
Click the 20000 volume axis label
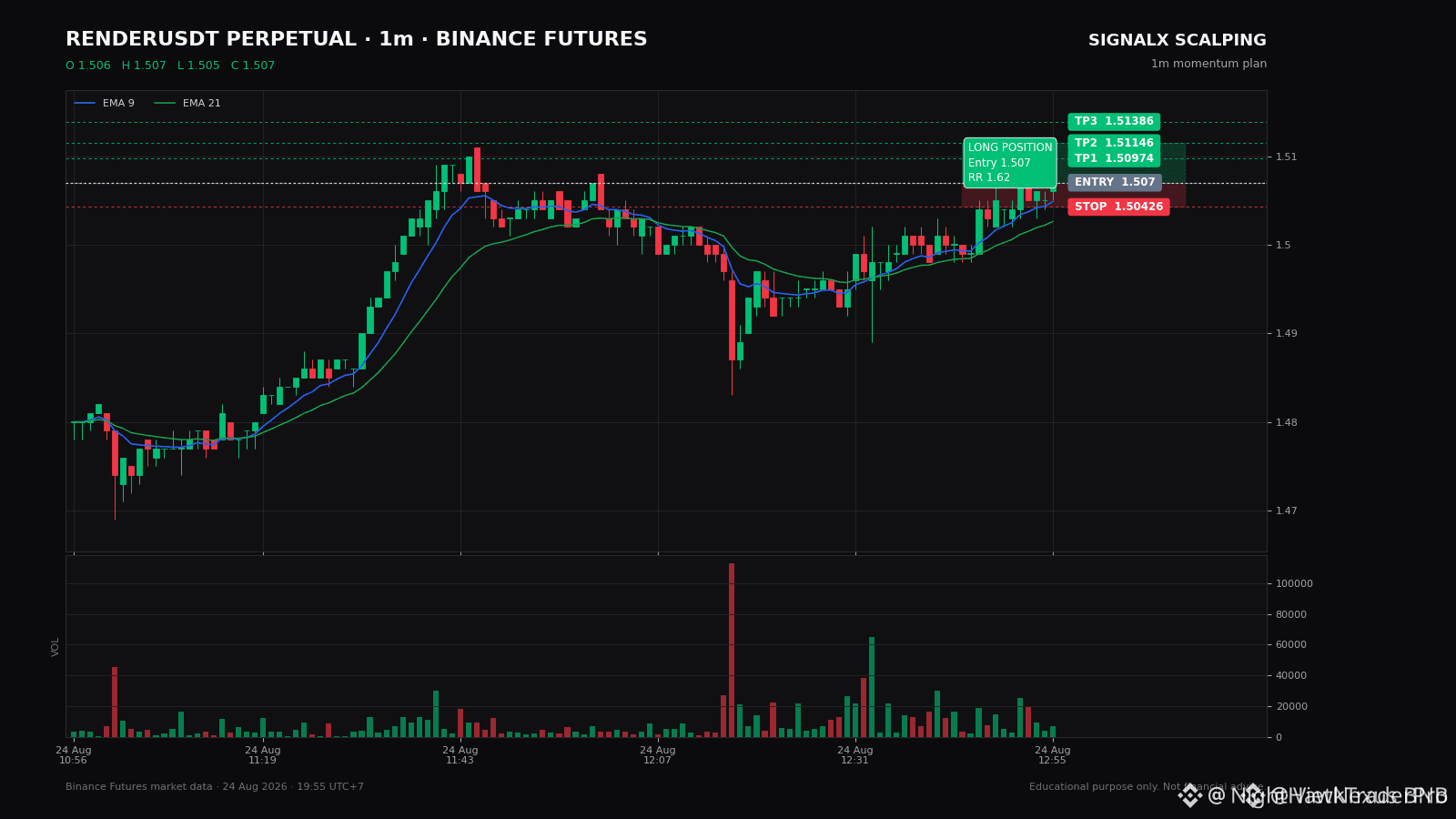(x=1291, y=707)
